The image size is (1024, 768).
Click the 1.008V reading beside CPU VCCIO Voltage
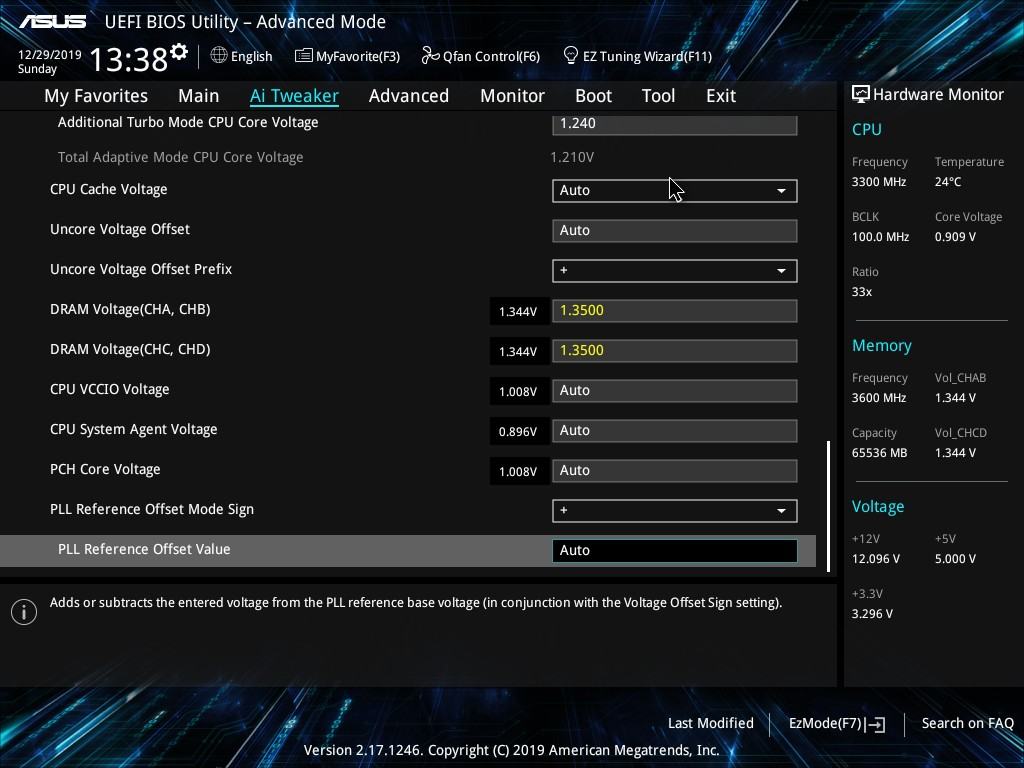click(518, 392)
